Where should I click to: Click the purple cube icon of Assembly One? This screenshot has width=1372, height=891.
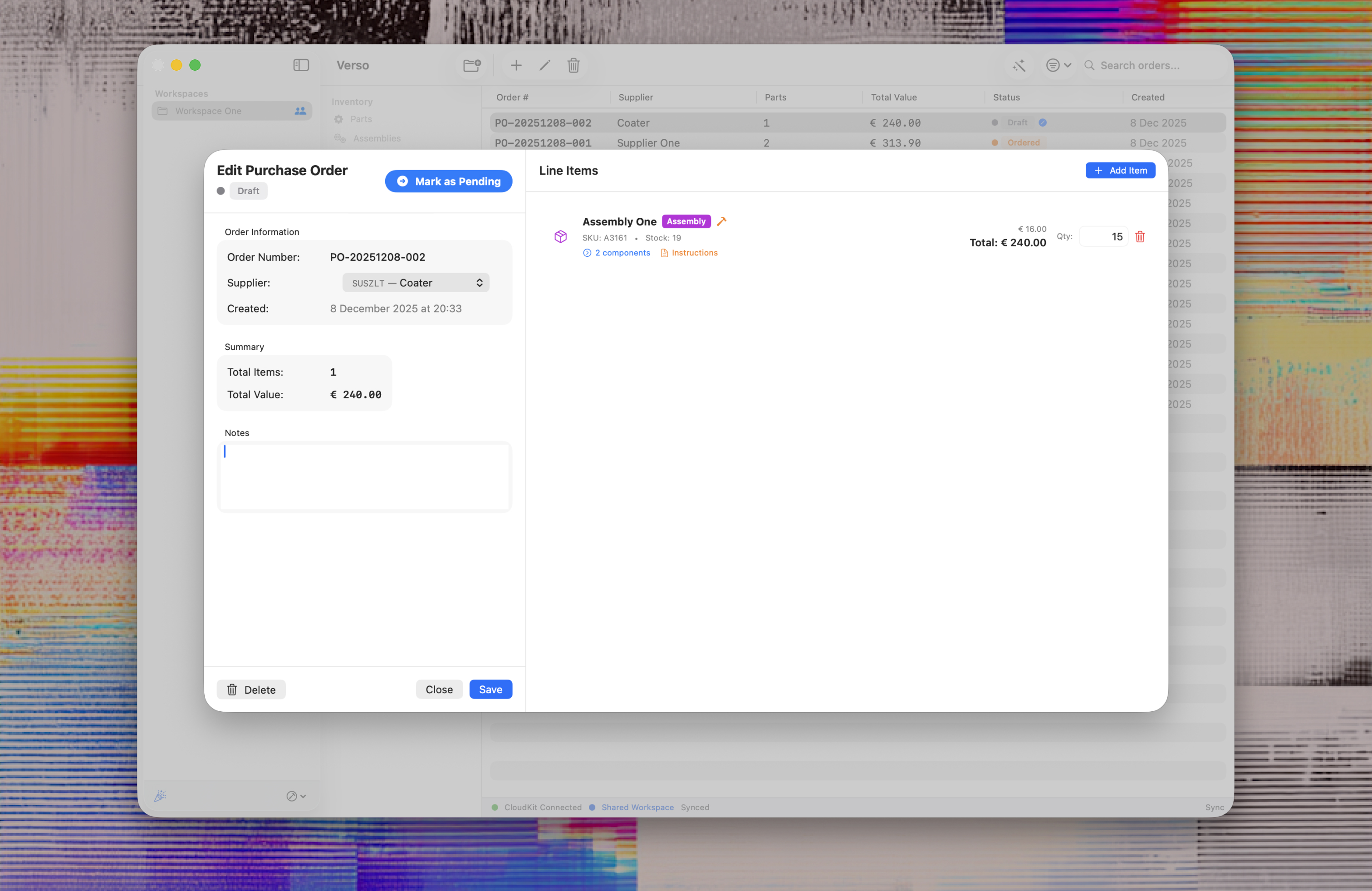tap(560, 236)
